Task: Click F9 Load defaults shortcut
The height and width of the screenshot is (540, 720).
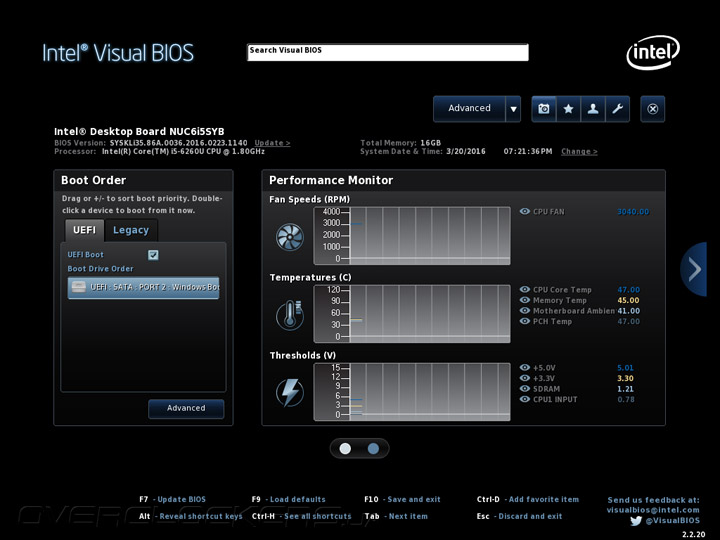Action: pos(288,499)
